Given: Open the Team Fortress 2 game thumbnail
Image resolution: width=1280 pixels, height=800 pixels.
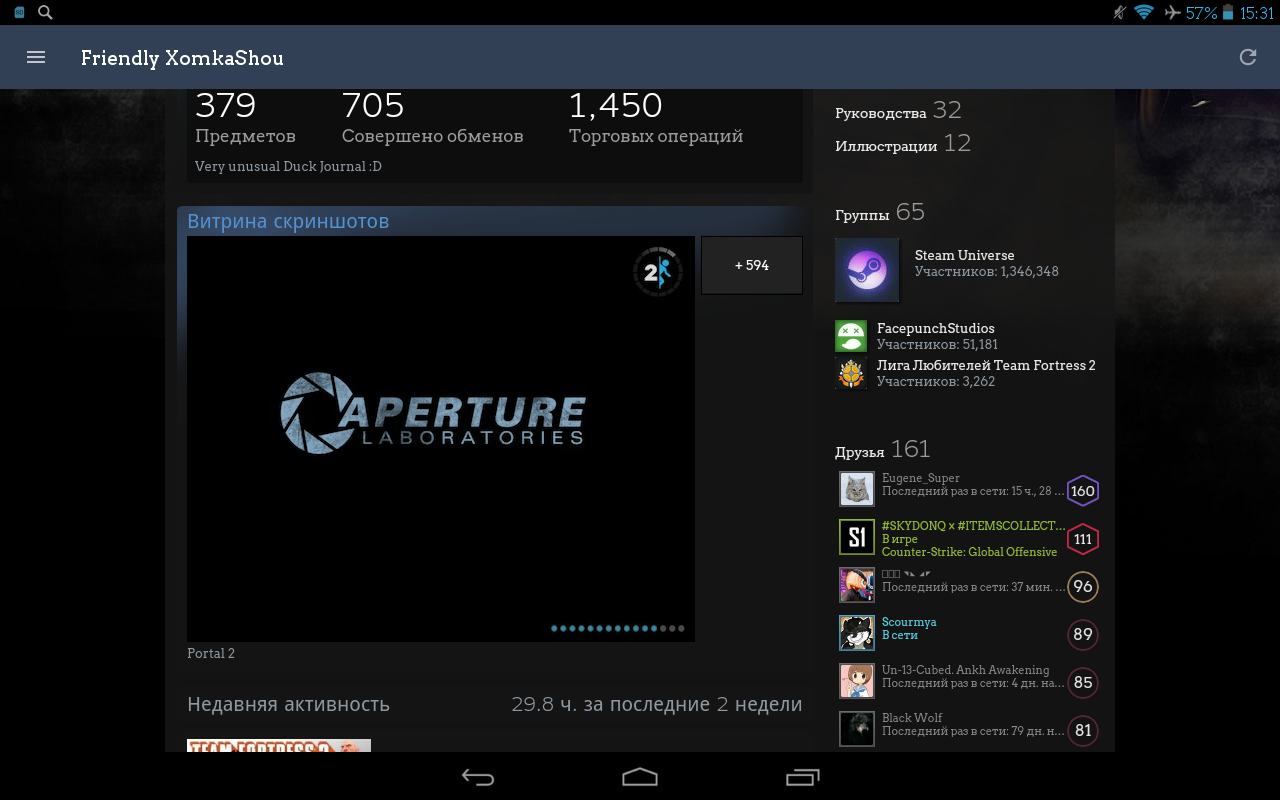Looking at the screenshot, I should (x=279, y=746).
